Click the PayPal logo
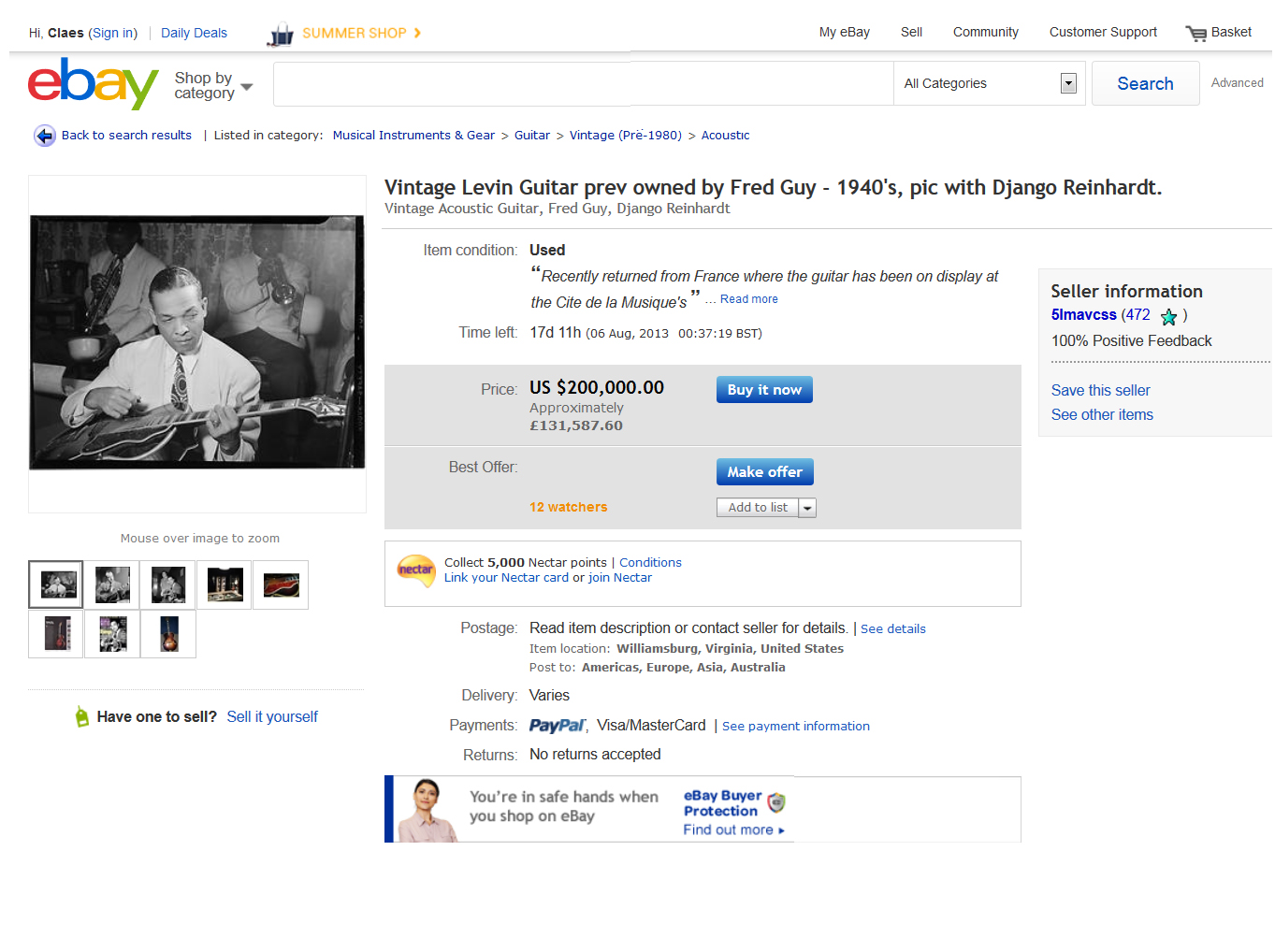Screen dimensions: 1275x952 coord(557,726)
